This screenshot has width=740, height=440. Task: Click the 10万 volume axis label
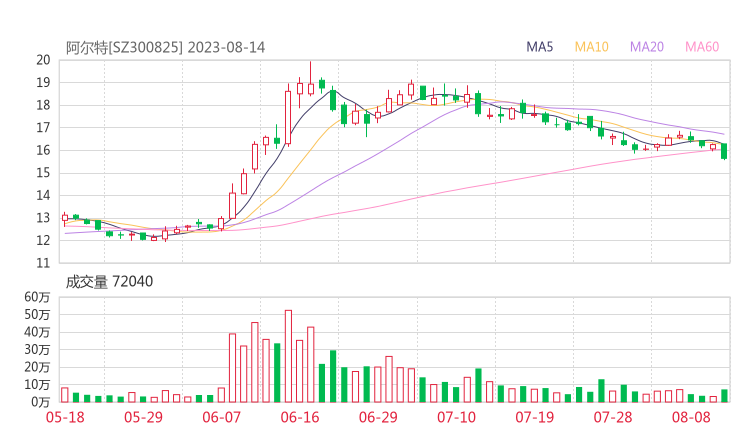pyautogui.click(x=37, y=385)
